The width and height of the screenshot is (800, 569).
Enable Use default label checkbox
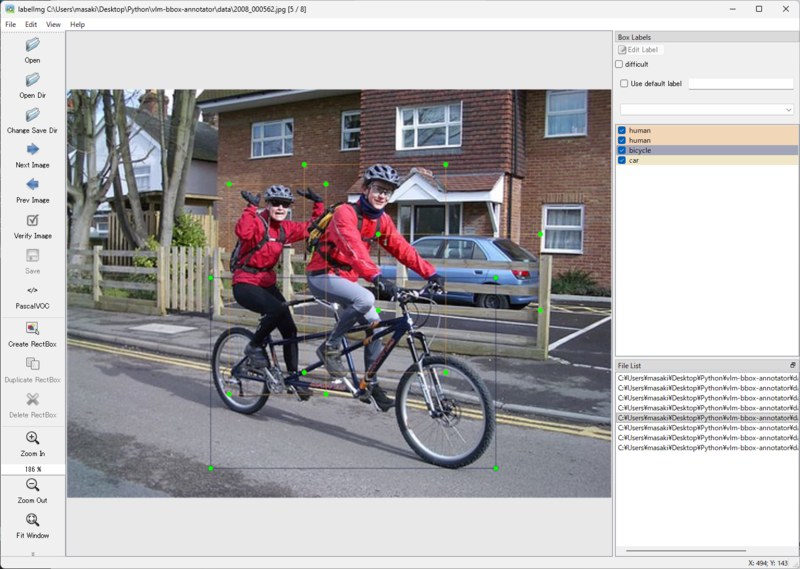pyautogui.click(x=624, y=84)
